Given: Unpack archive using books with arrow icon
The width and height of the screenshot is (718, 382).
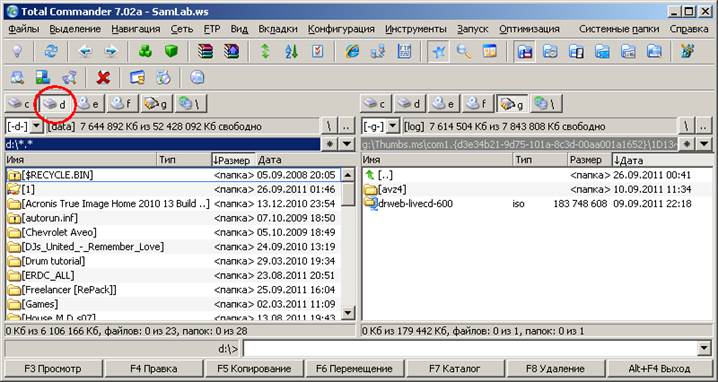Looking at the screenshot, I should [x=232, y=51].
